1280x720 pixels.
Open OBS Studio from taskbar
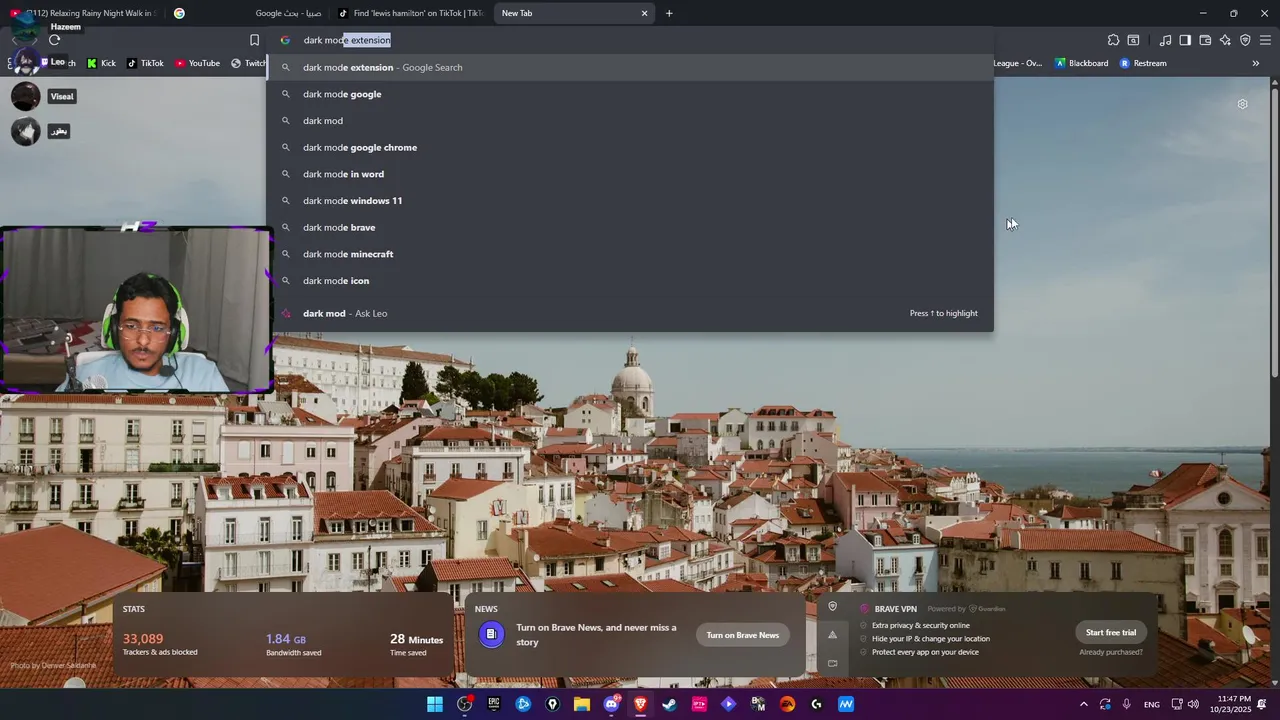tap(464, 704)
